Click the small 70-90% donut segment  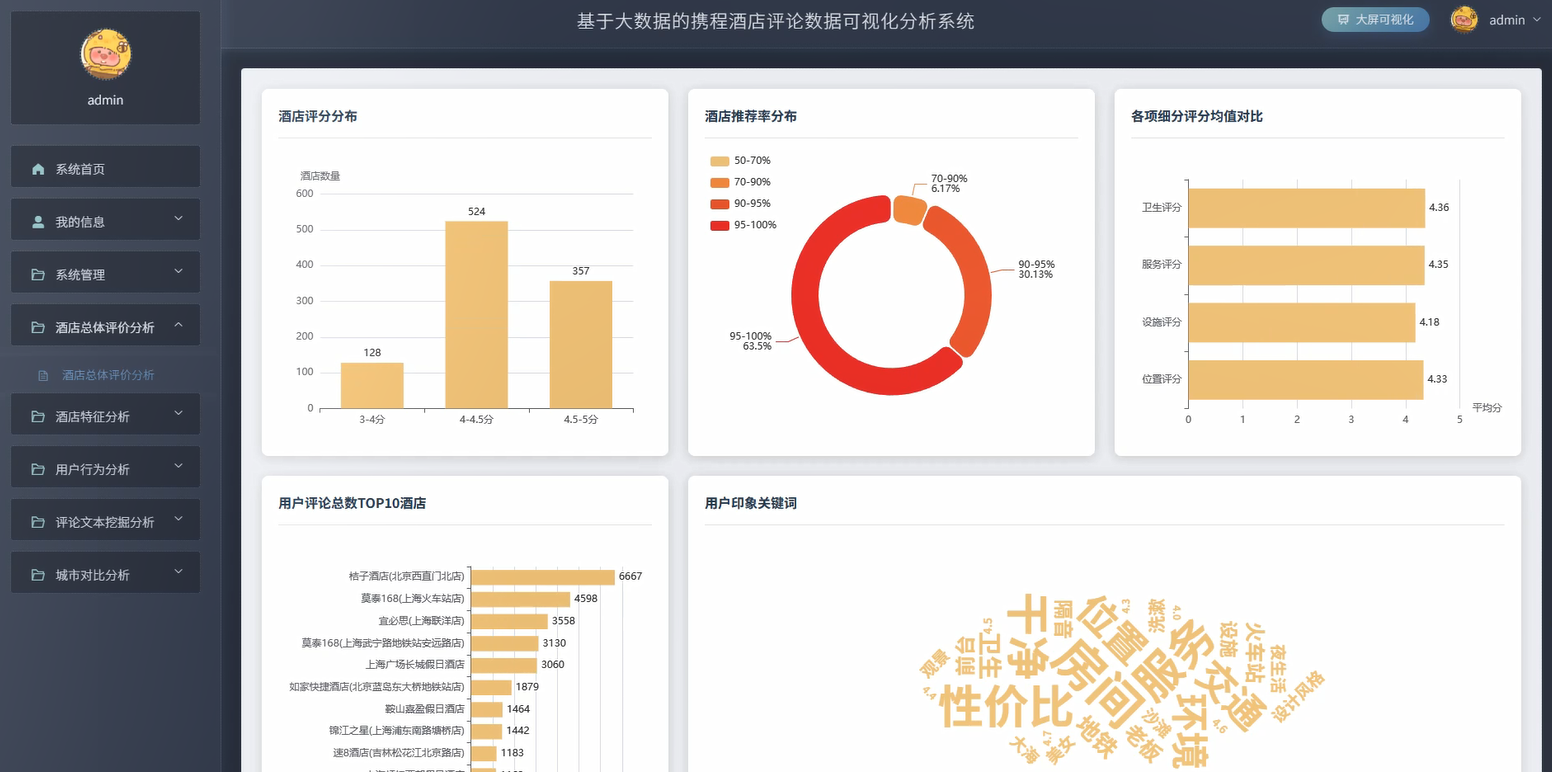point(909,209)
